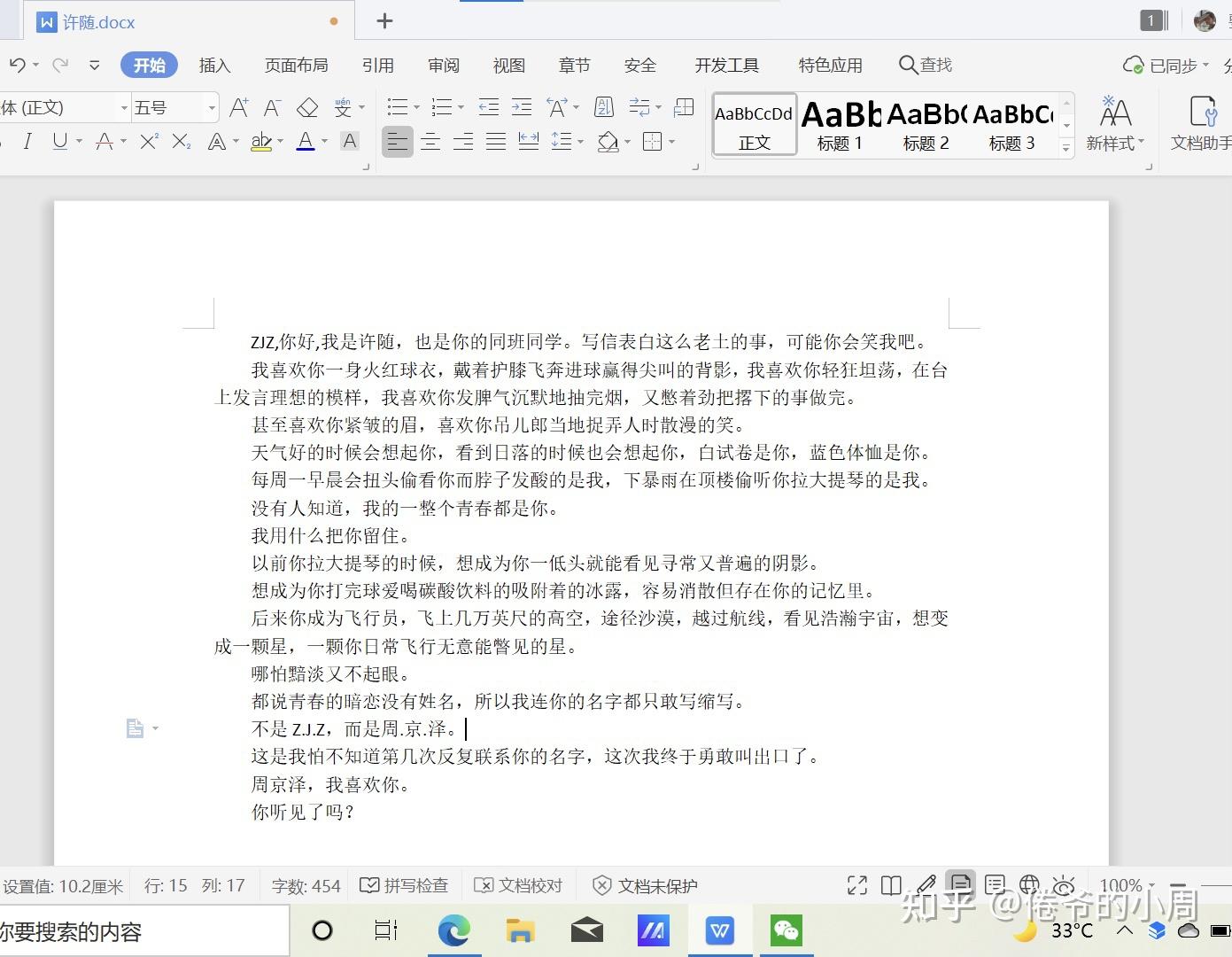Open new tab with plus button
This screenshot has height=957, width=1232.
[384, 21]
